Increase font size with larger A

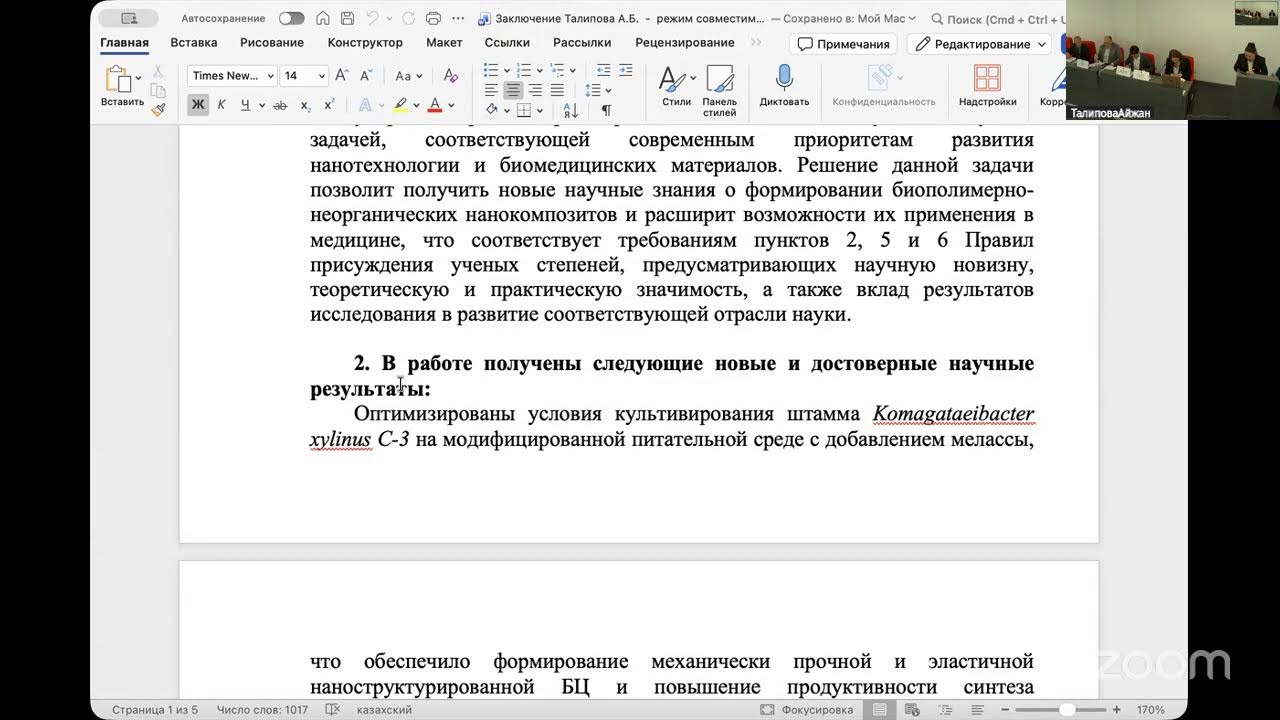(x=342, y=76)
